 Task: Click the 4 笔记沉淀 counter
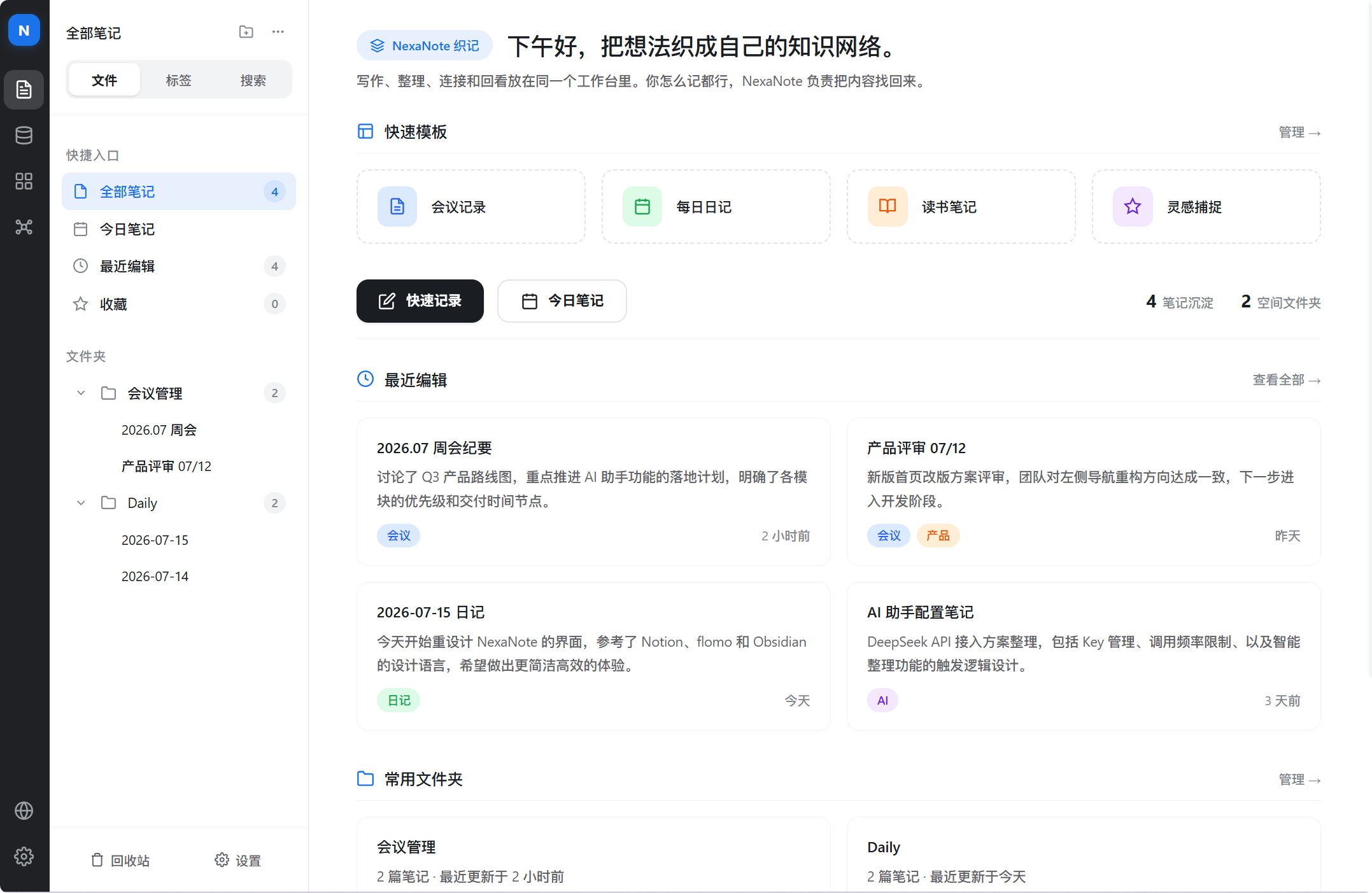1180,302
